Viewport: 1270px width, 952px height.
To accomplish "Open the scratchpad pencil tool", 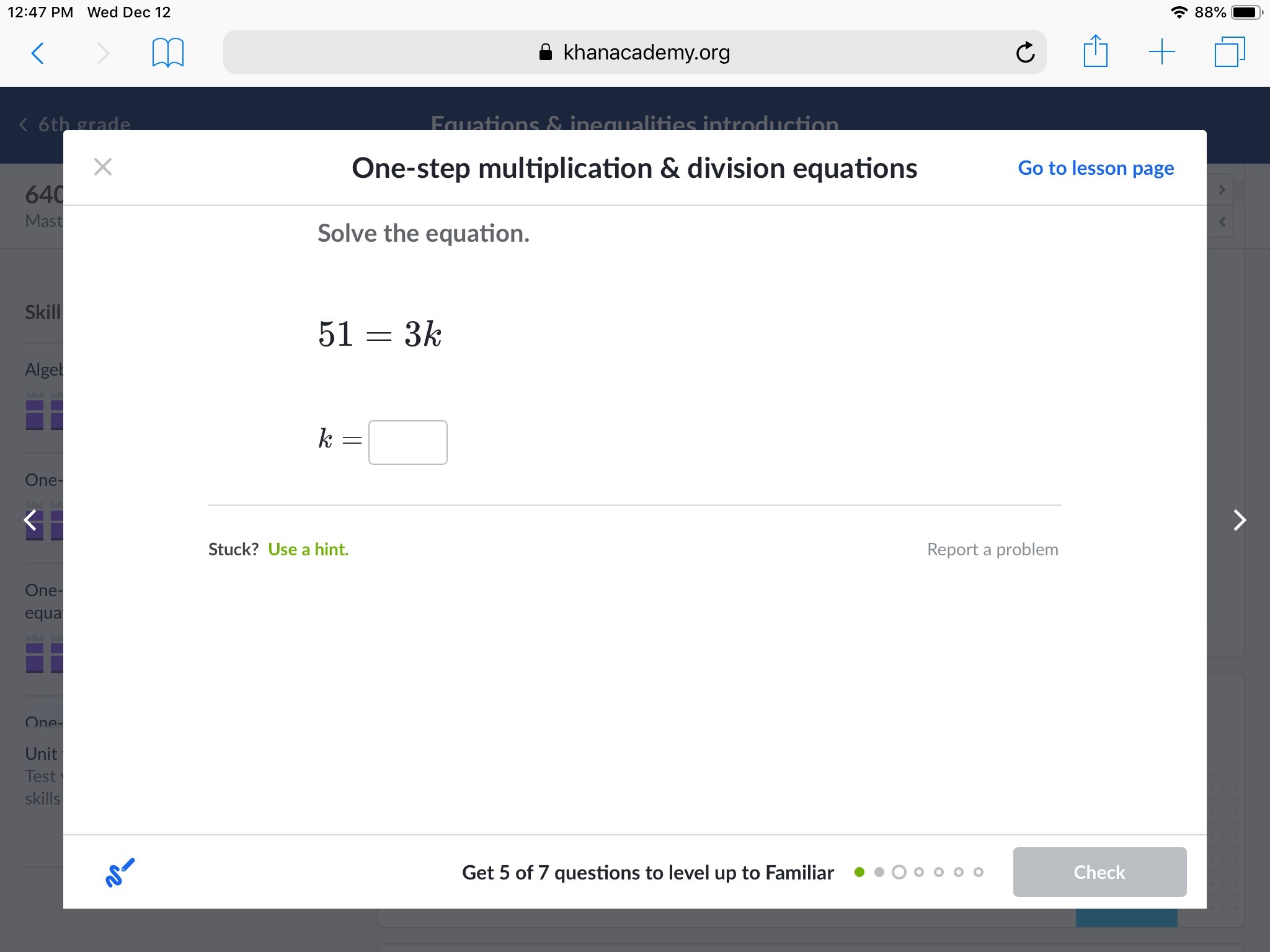I will (120, 872).
